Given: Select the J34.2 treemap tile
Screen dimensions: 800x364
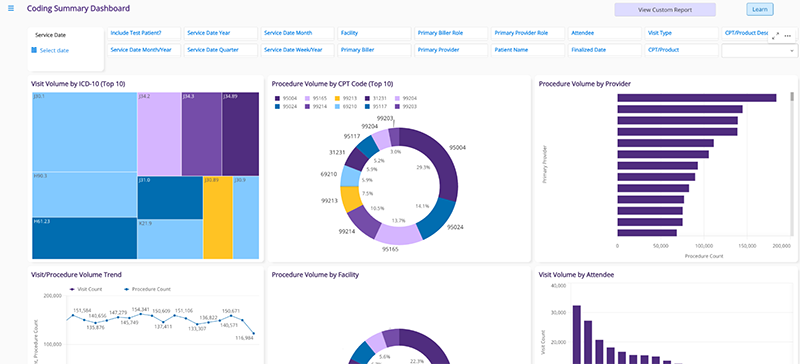Looking at the screenshot, I should (159, 134).
